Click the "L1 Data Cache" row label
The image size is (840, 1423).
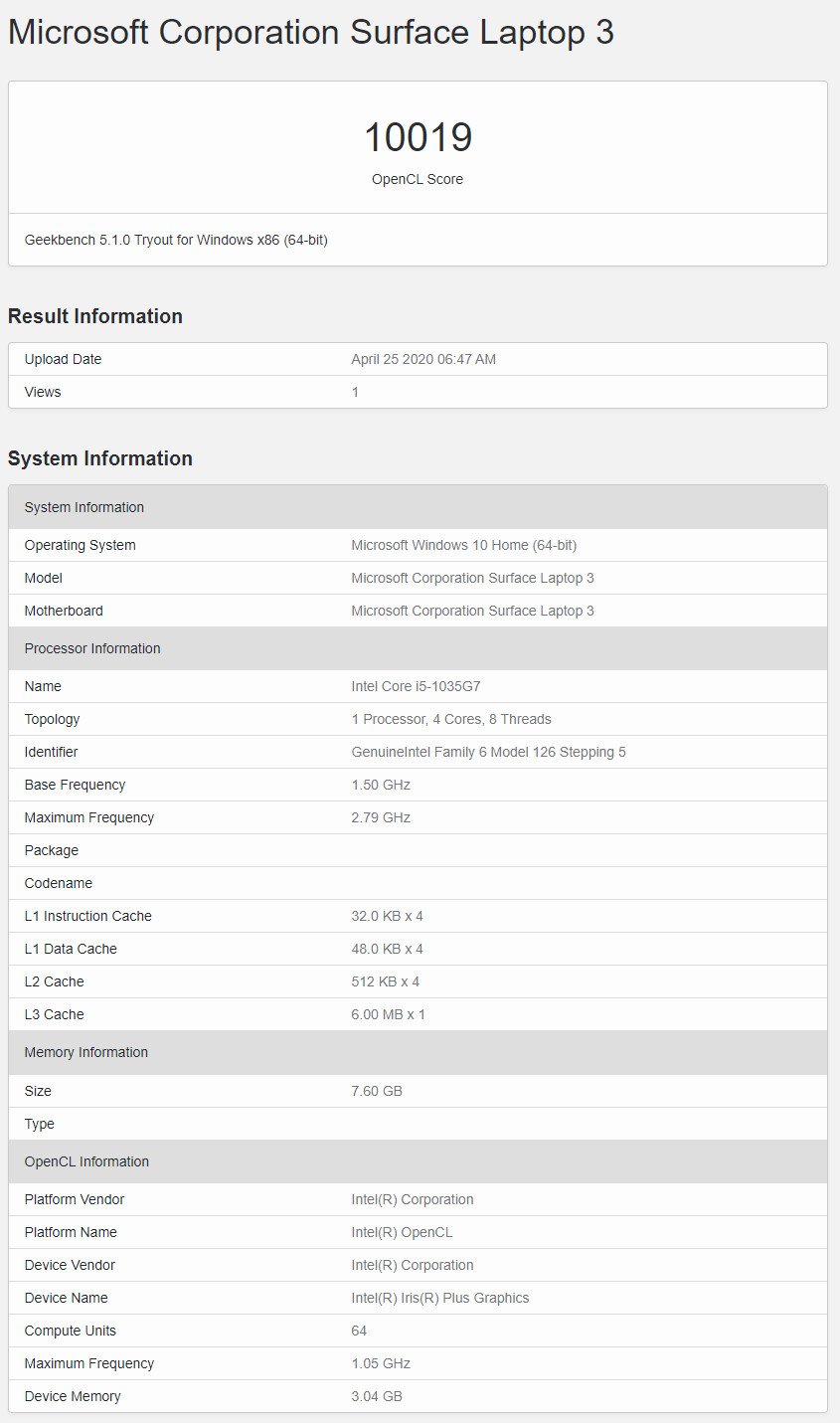[71, 949]
